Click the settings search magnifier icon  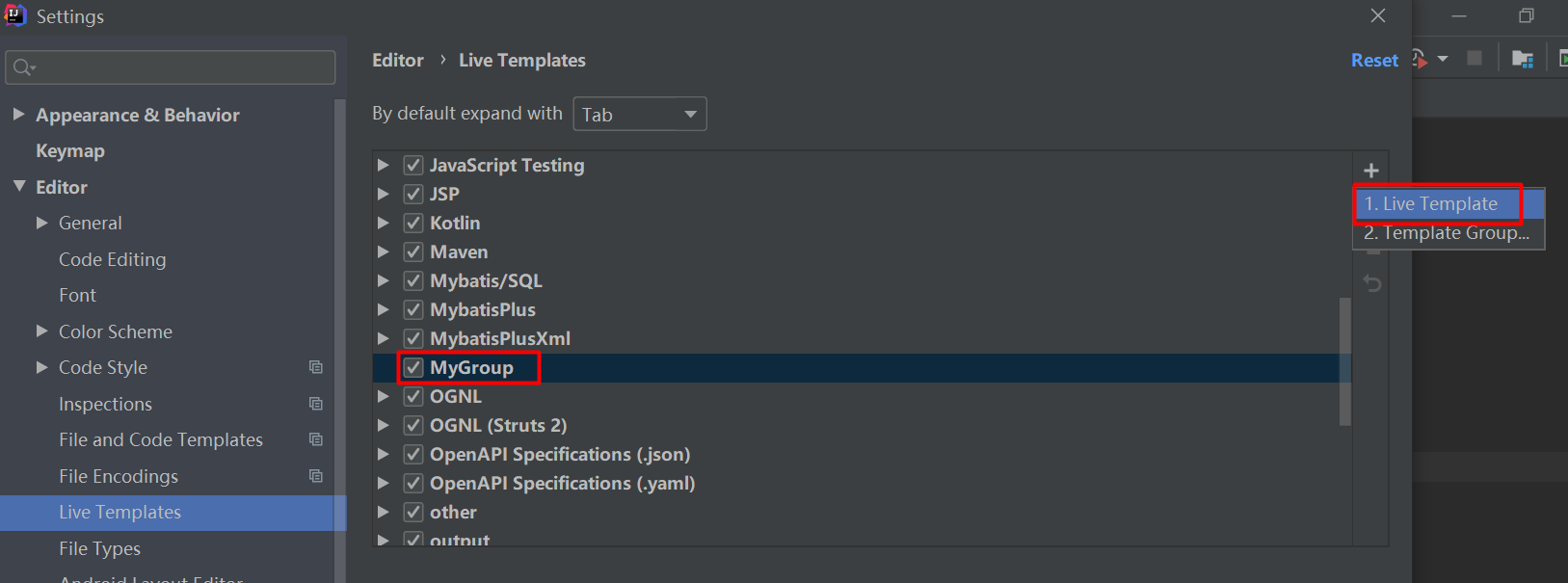[23, 67]
